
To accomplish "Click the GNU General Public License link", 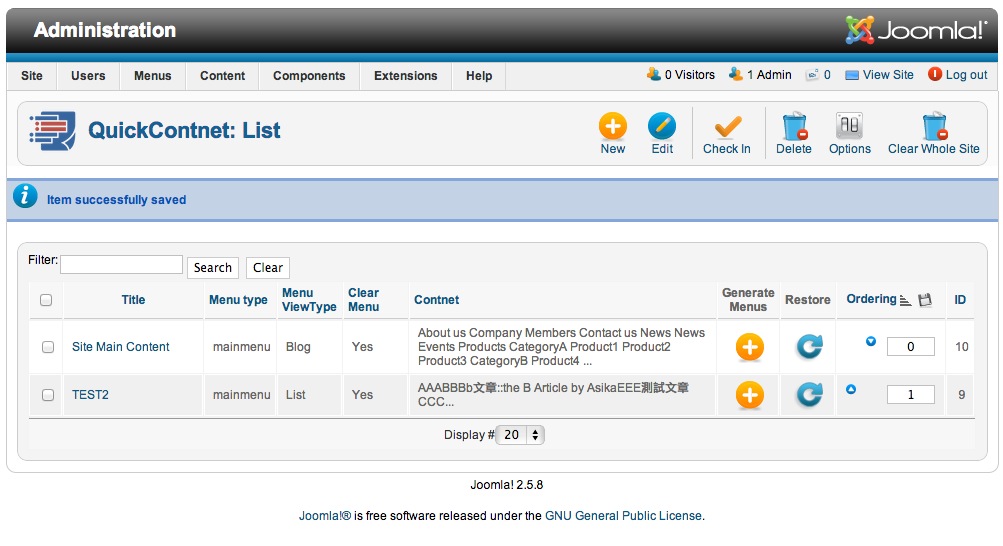I will [624, 516].
